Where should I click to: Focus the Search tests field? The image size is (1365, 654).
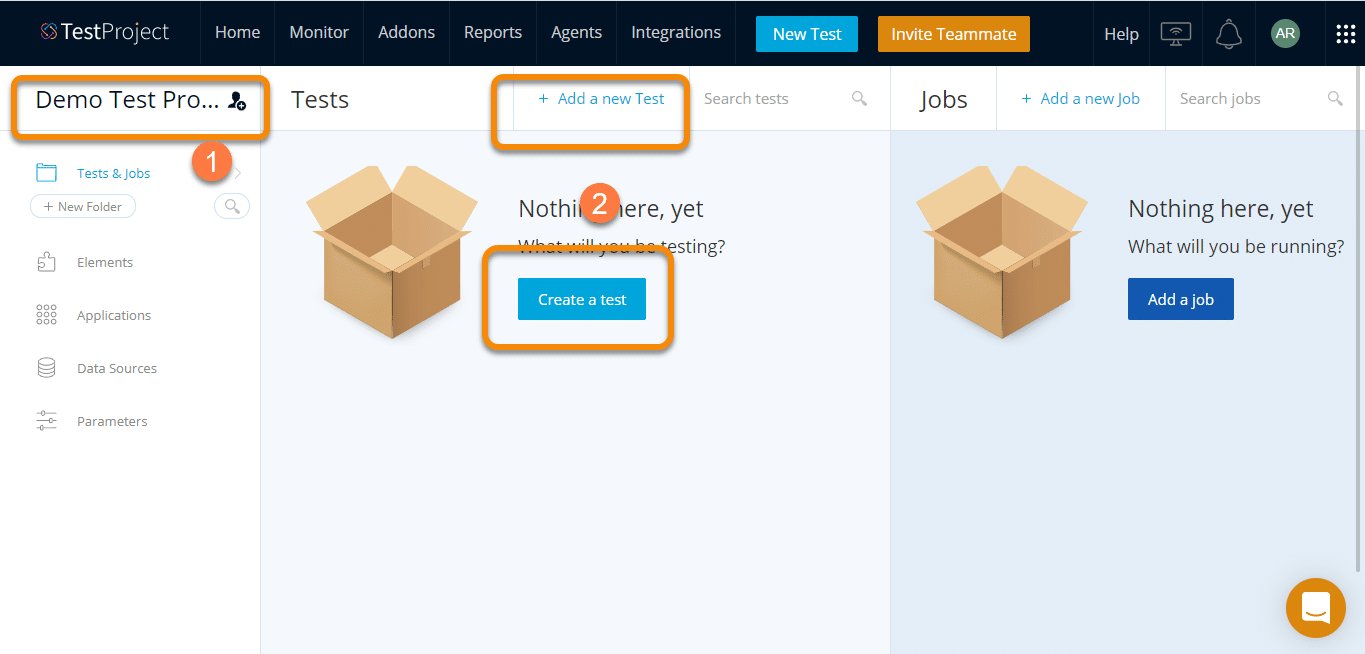[x=770, y=98]
